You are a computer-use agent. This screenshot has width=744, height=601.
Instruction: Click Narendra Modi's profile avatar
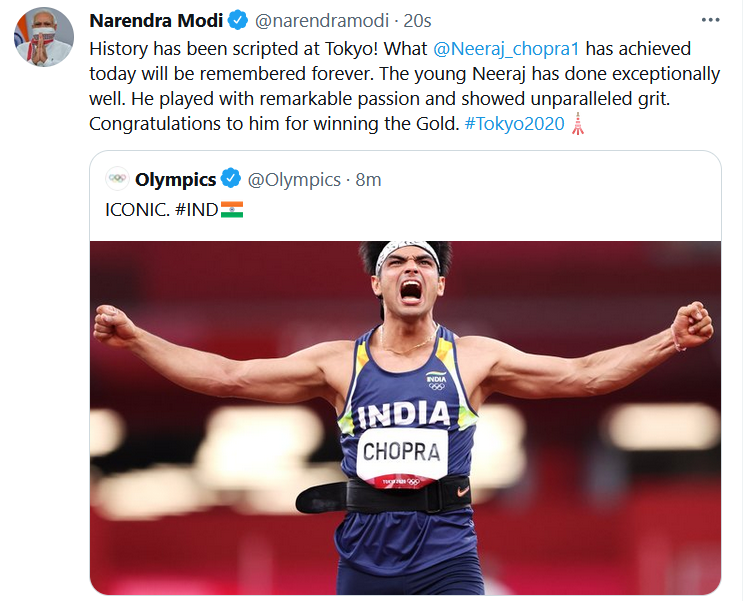point(44,37)
